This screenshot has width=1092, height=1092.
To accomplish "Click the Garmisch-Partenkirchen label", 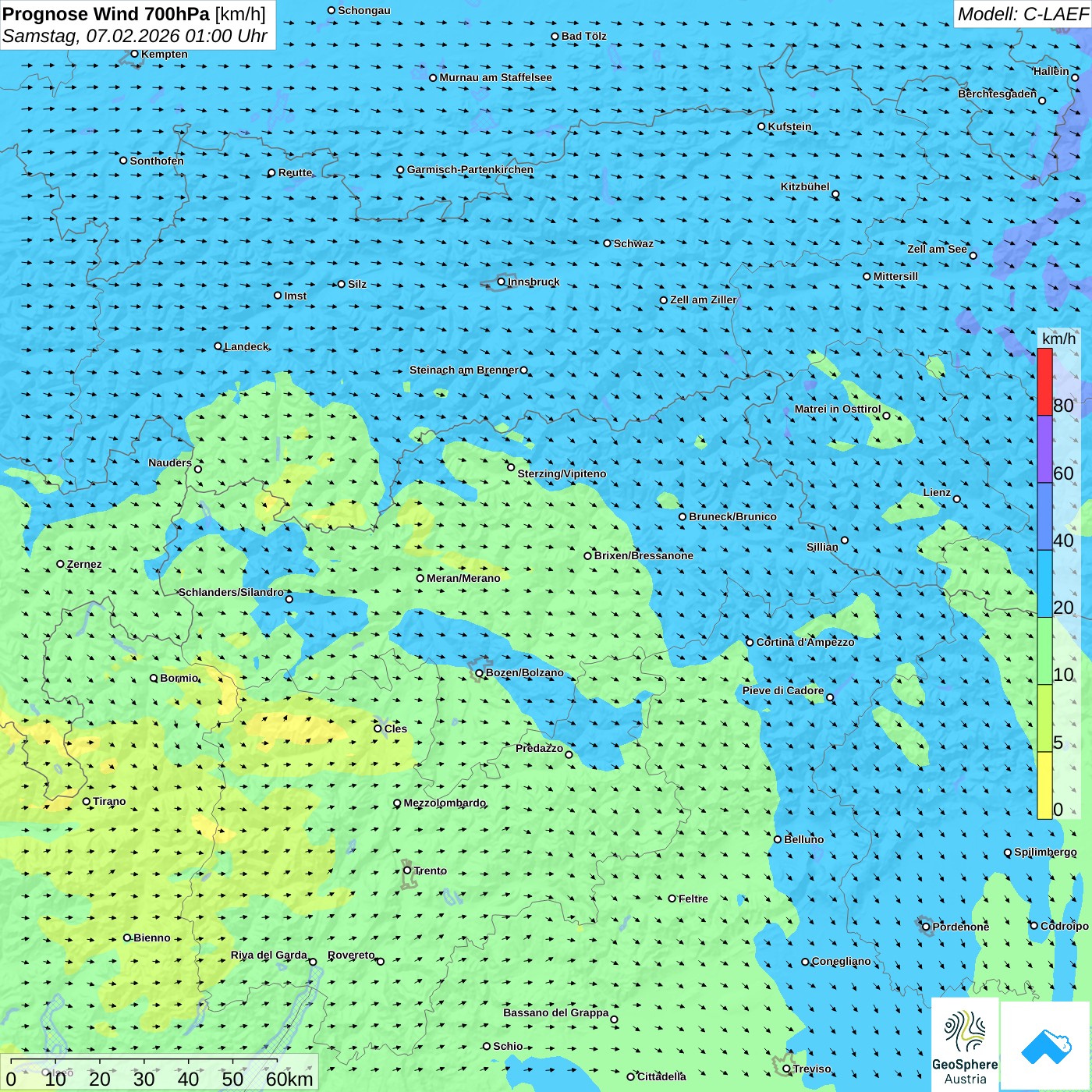I will tap(470, 169).
